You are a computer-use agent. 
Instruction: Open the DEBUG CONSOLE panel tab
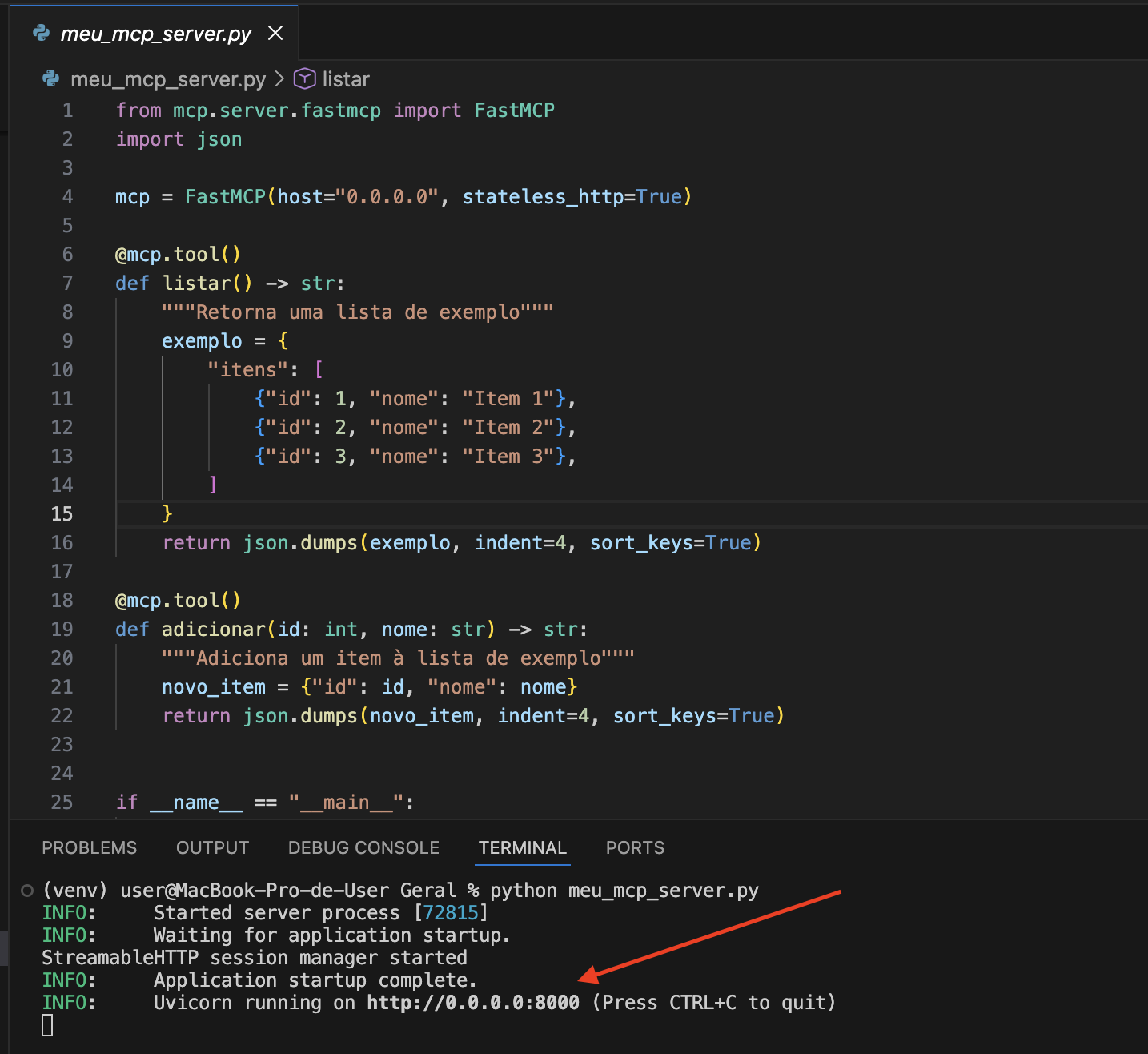pyautogui.click(x=364, y=847)
